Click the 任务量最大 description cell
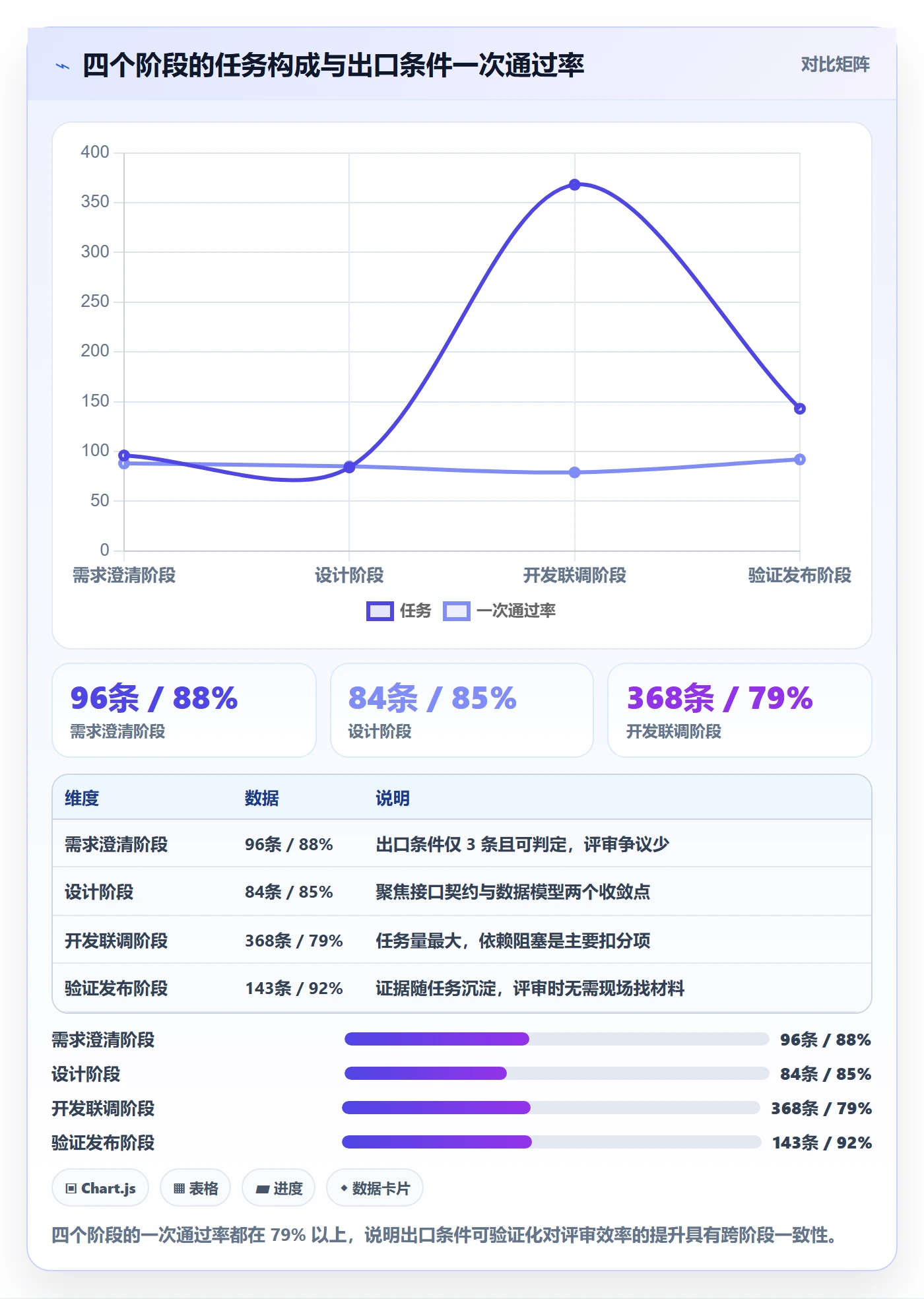The image size is (924, 1299). pos(513,941)
